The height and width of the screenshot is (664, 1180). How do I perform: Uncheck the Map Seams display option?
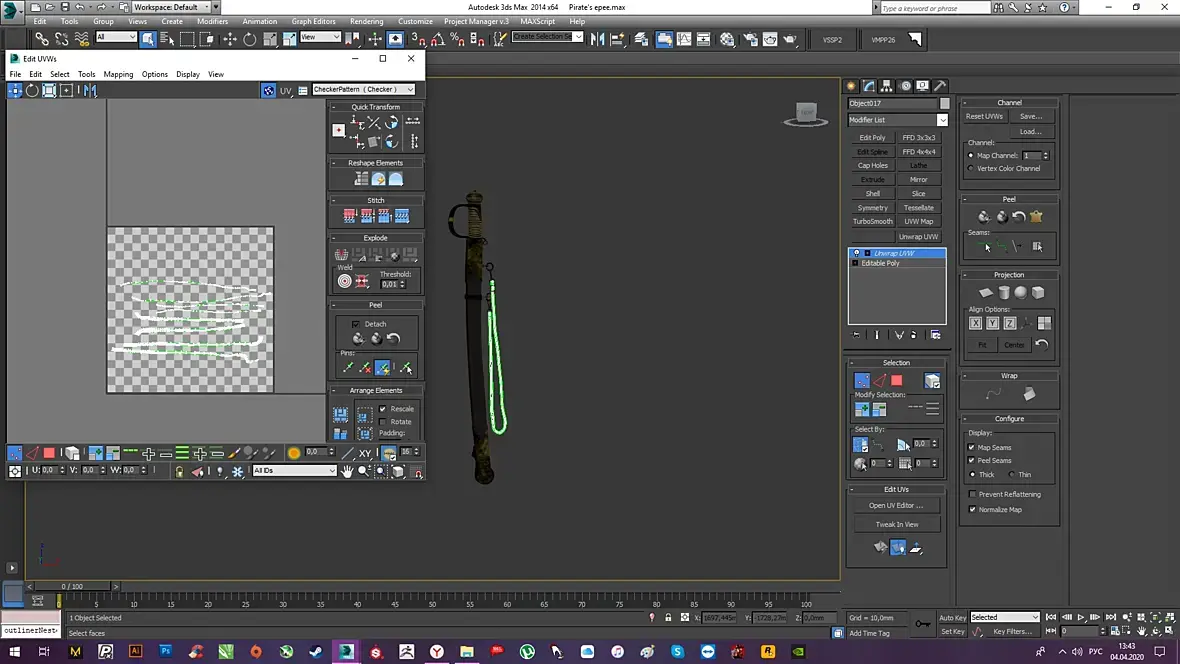(972, 447)
